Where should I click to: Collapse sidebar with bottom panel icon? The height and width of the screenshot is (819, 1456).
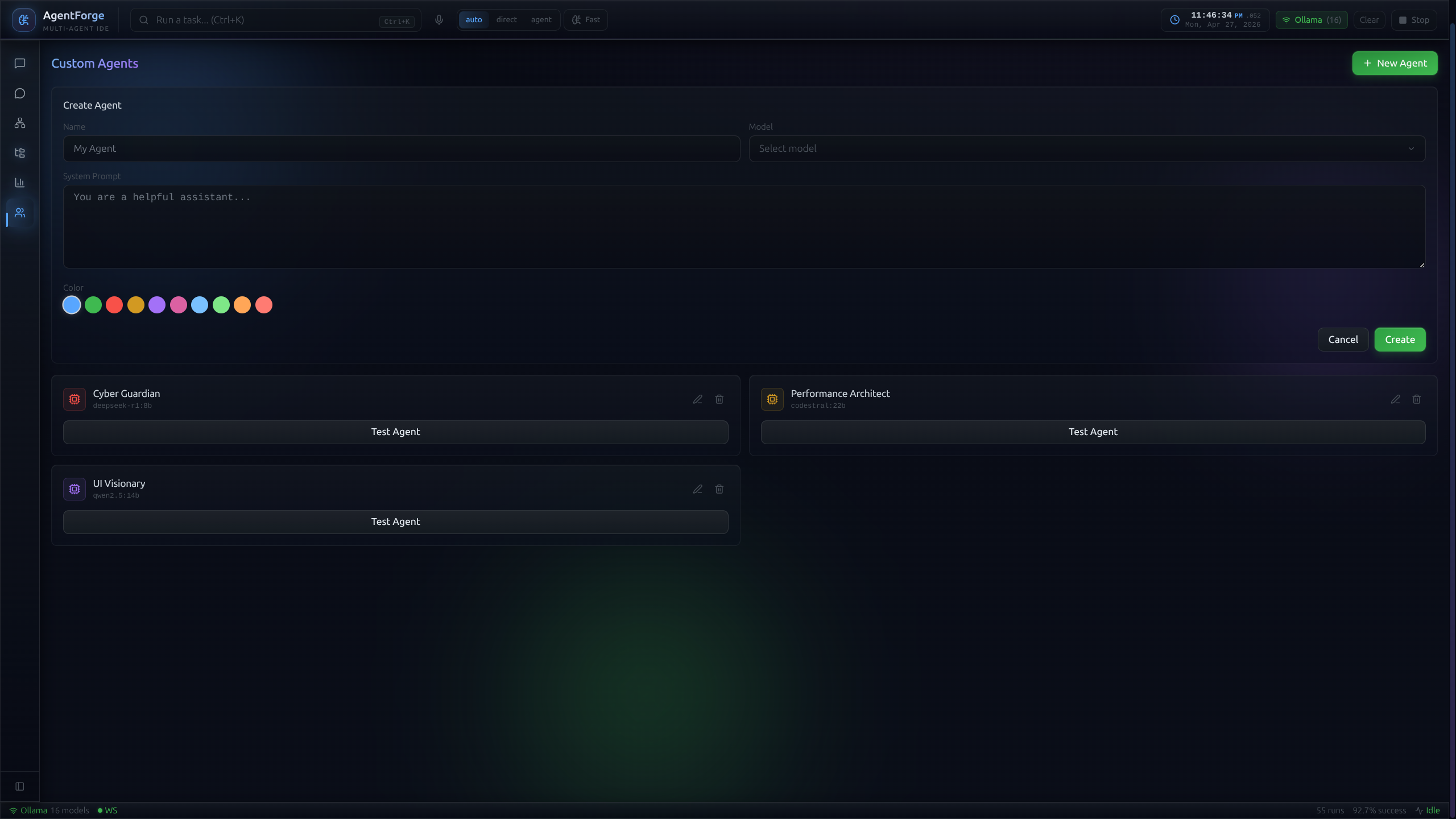pyautogui.click(x=20, y=787)
